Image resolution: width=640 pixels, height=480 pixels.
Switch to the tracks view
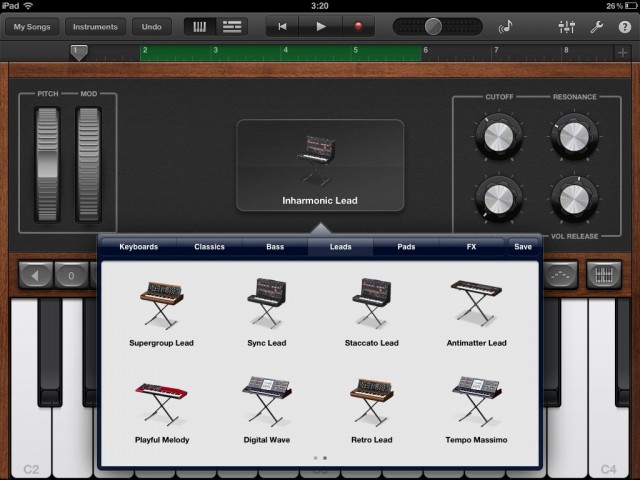pyautogui.click(x=232, y=27)
